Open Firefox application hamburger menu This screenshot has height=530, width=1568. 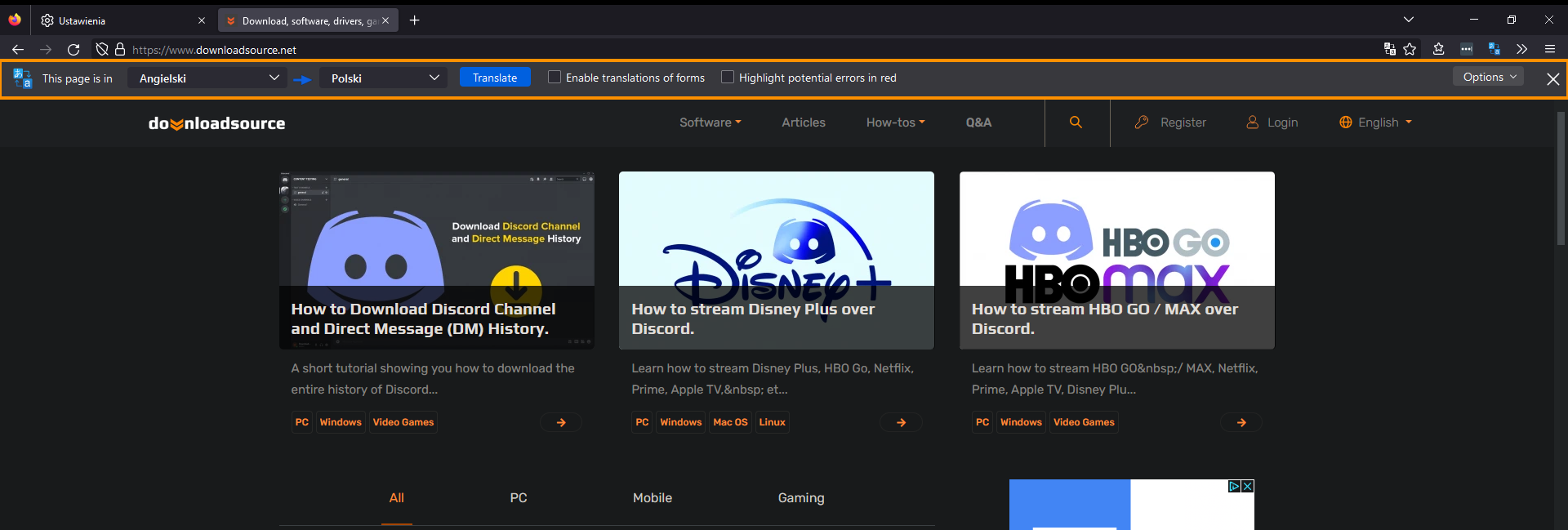pos(1550,49)
